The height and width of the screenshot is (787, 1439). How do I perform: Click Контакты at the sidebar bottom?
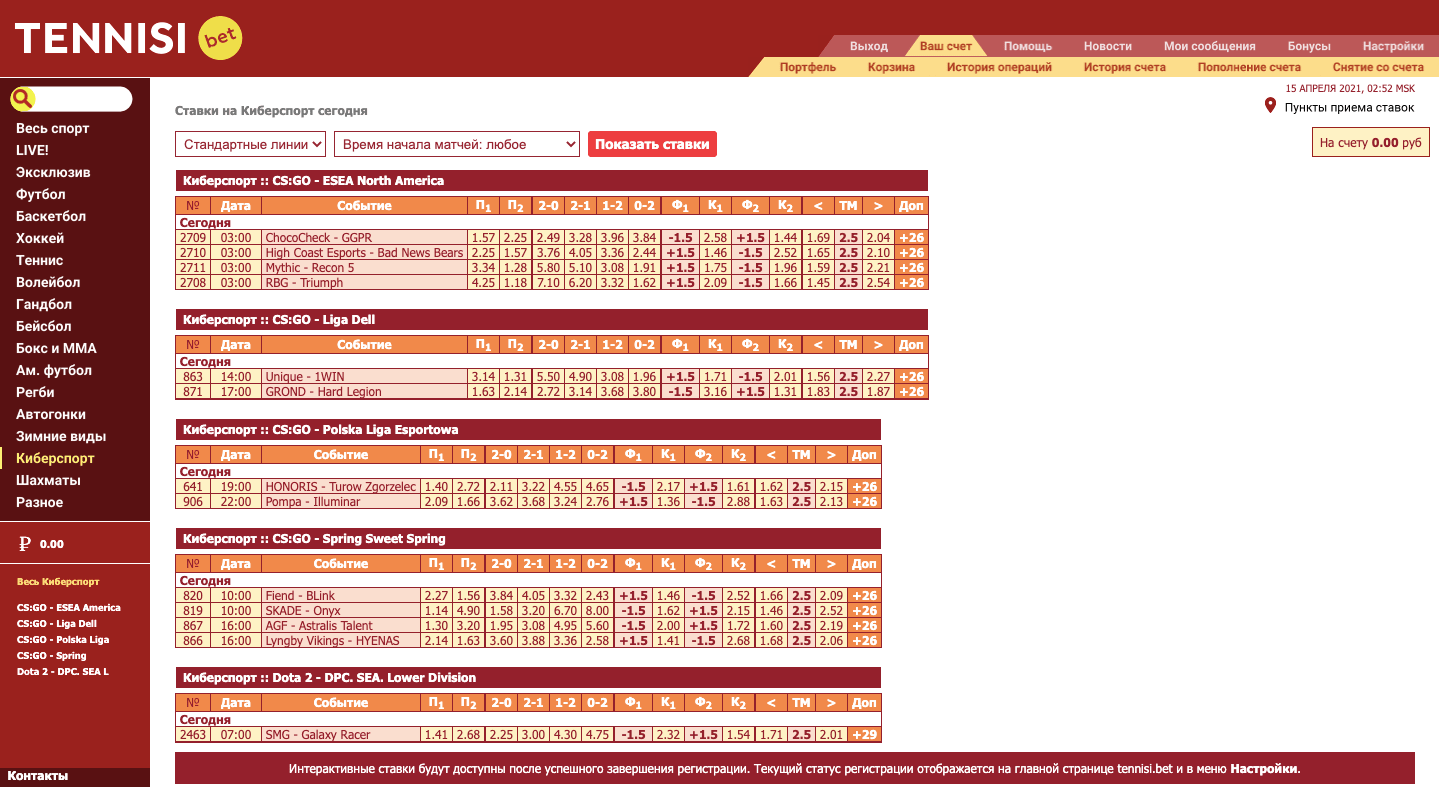tap(38, 776)
